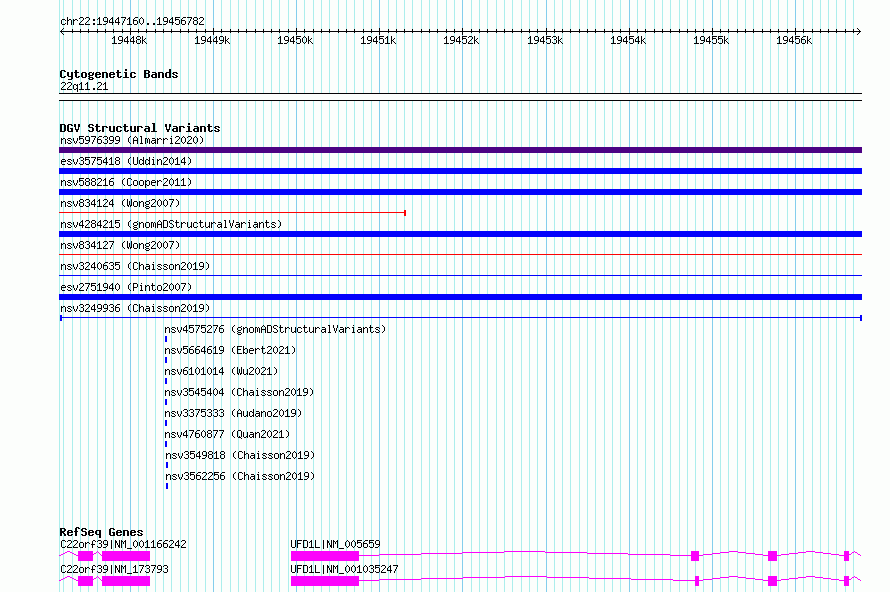Select the UFD1L|NM_005659 gene label

(335, 544)
